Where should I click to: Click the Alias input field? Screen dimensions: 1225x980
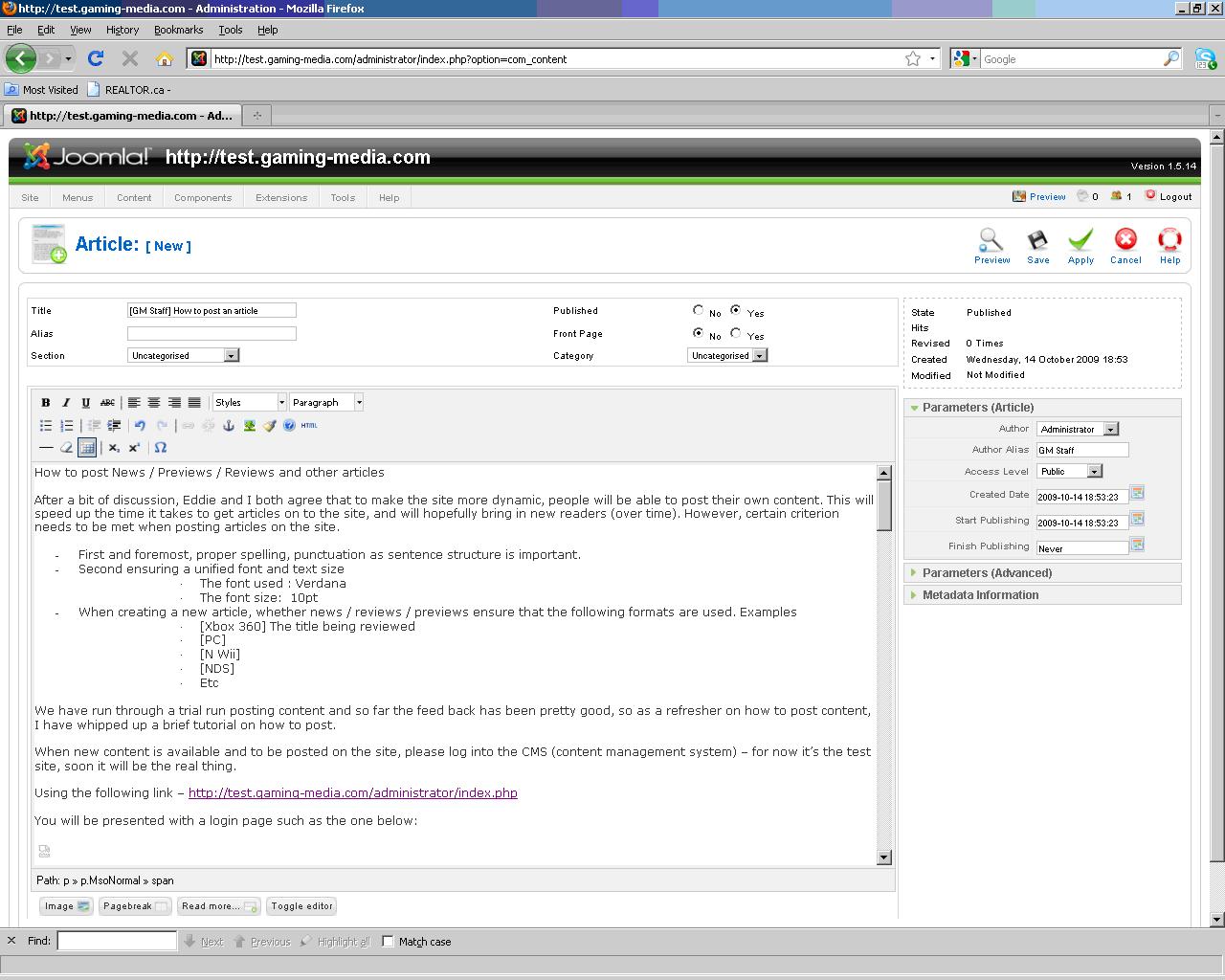pyautogui.click(x=212, y=333)
